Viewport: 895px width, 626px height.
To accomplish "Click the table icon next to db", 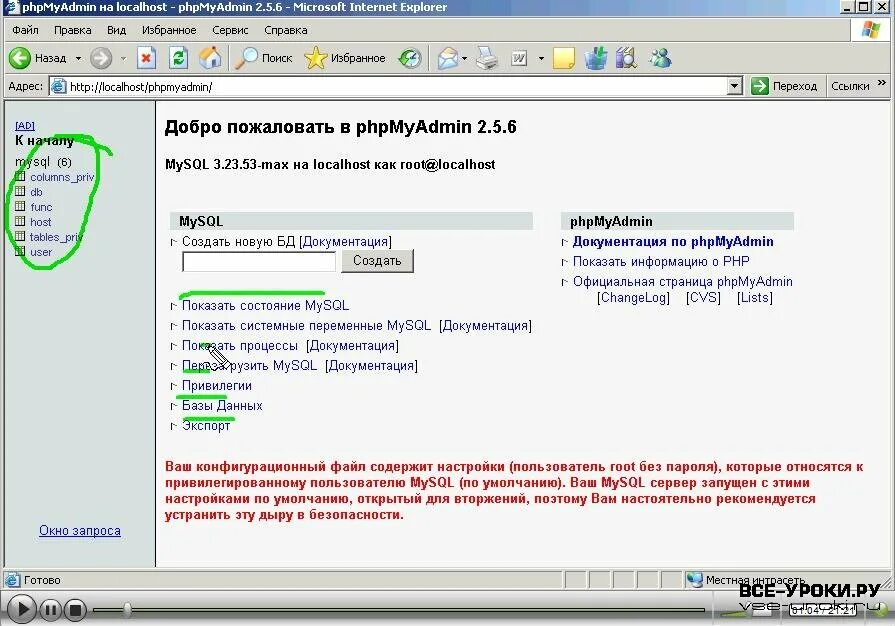I will pos(20,191).
